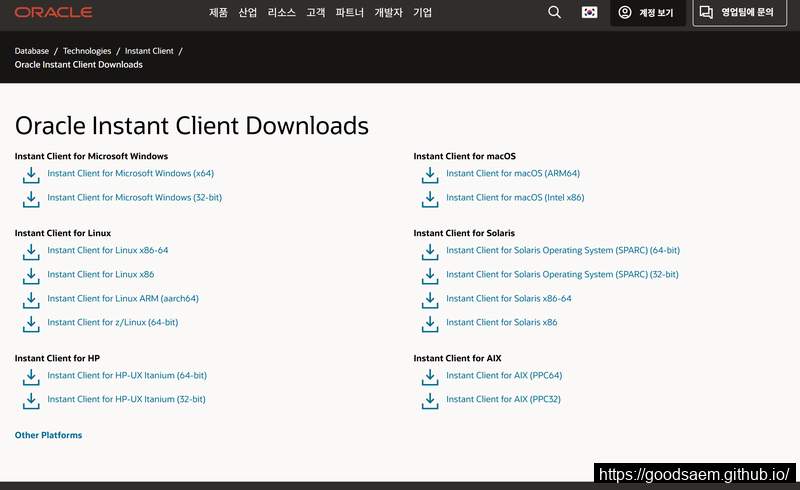The image size is (800, 490).
Task: Click the 영업팀에 문의 contact button
Action: click(x=740, y=12)
